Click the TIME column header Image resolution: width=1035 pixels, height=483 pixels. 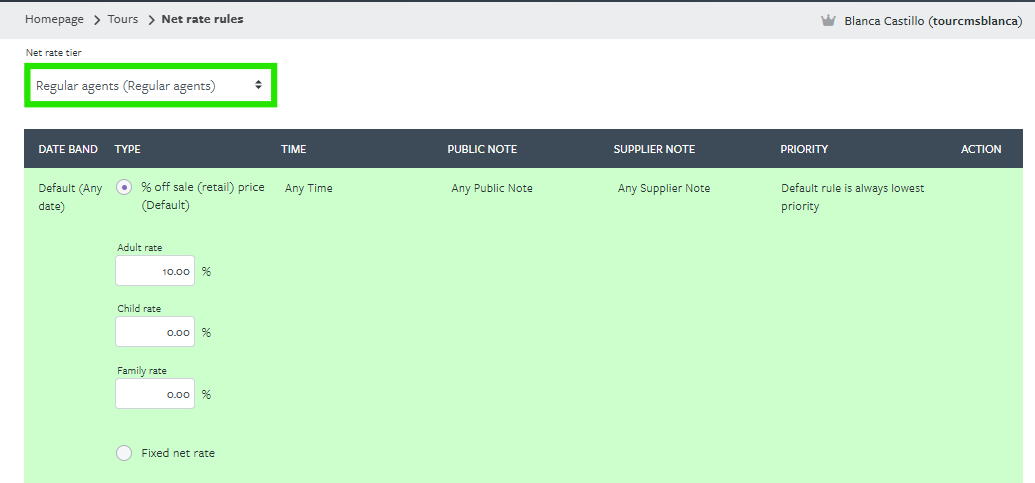pyautogui.click(x=294, y=149)
